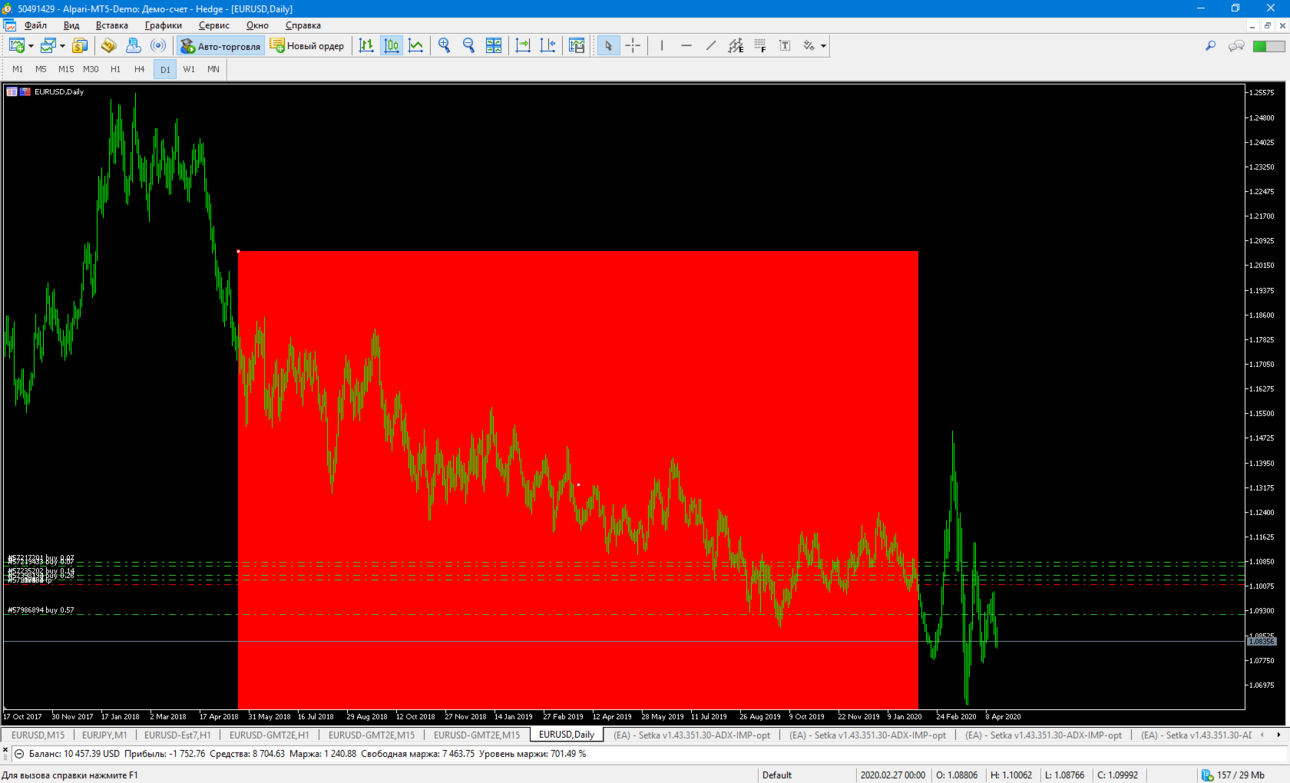The width and height of the screenshot is (1290, 783).
Task: Close the toolbox panel with X
Action: (5, 750)
